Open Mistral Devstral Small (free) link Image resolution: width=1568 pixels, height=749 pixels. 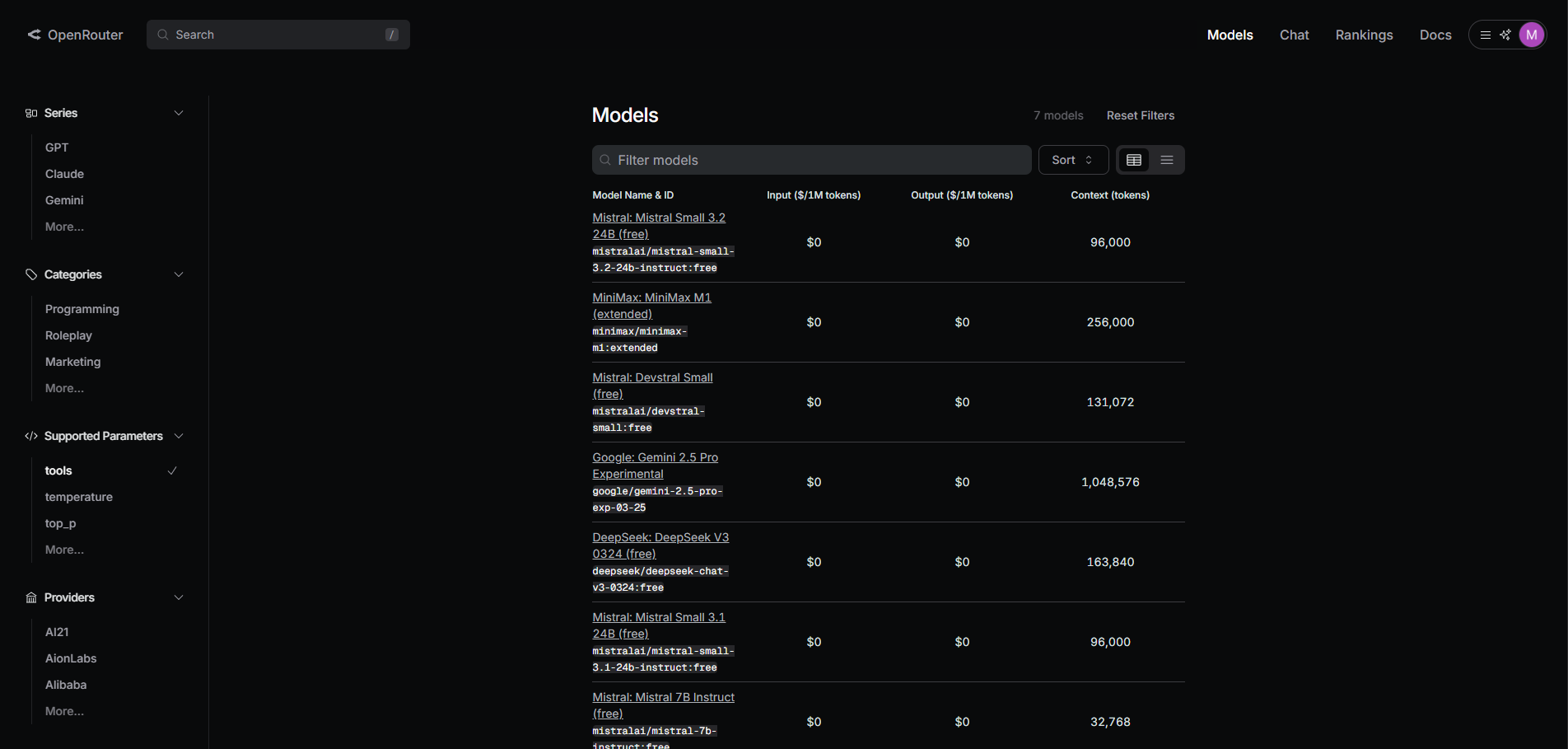pos(652,386)
